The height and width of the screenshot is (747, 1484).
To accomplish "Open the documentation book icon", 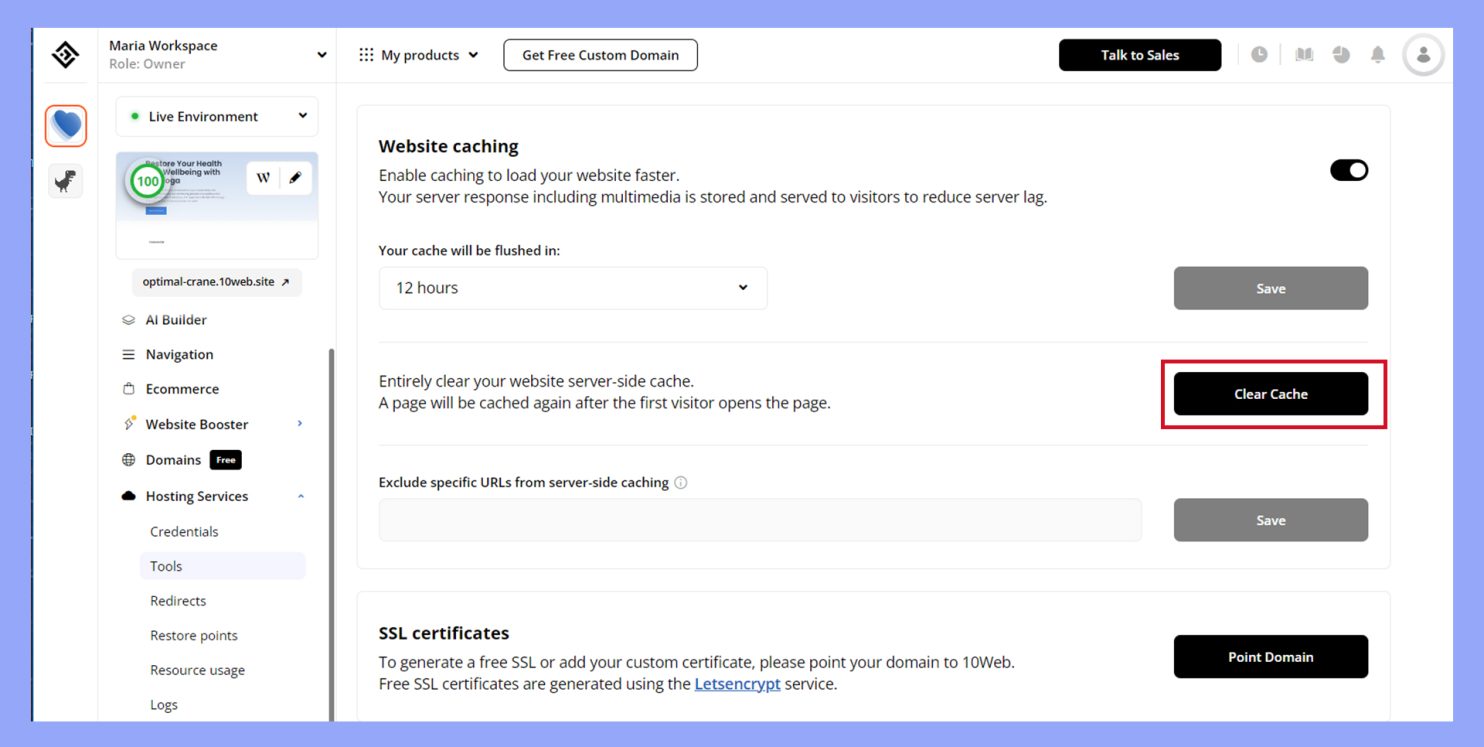I will (1304, 54).
